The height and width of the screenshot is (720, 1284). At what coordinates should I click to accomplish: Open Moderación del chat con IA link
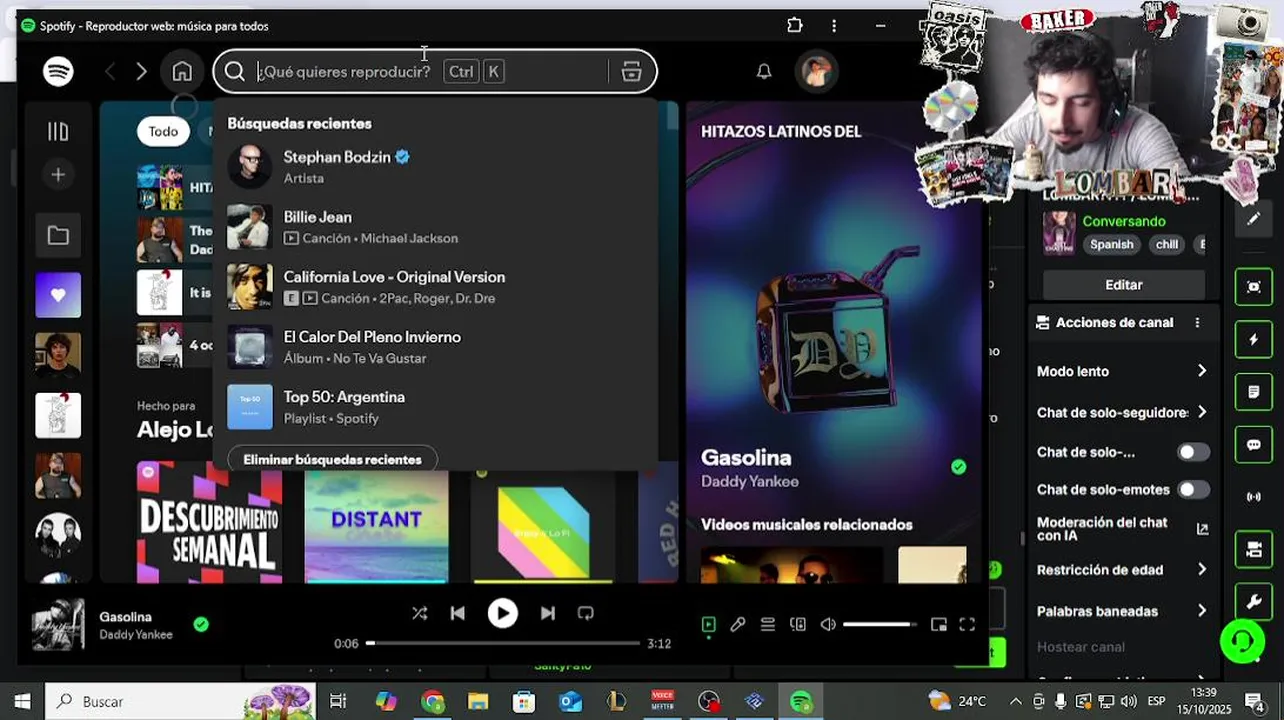pyautogui.click(x=1202, y=529)
